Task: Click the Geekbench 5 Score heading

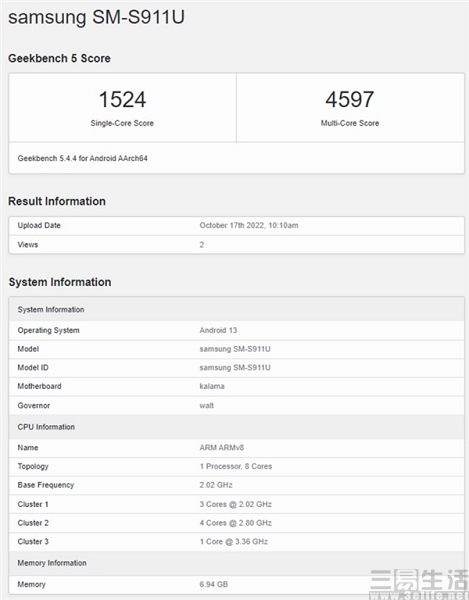Action: coord(59,59)
